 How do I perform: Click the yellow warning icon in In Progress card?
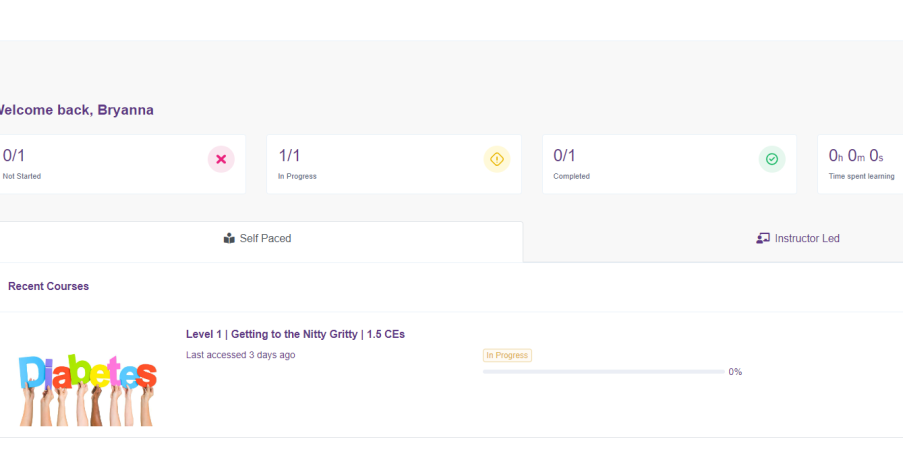coord(496,159)
